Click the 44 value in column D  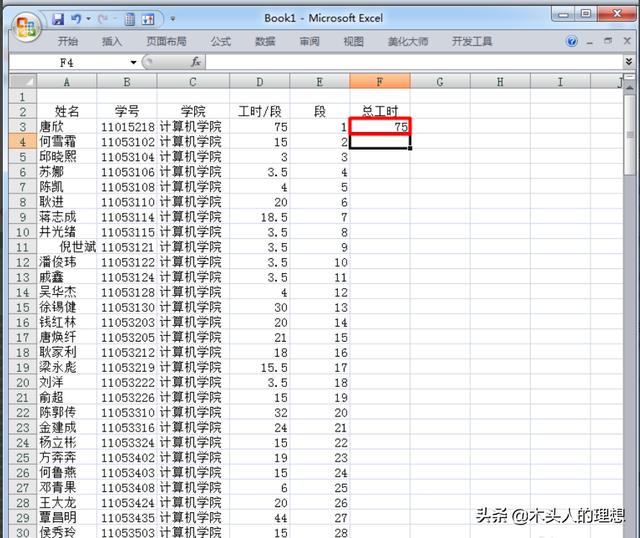pos(260,518)
